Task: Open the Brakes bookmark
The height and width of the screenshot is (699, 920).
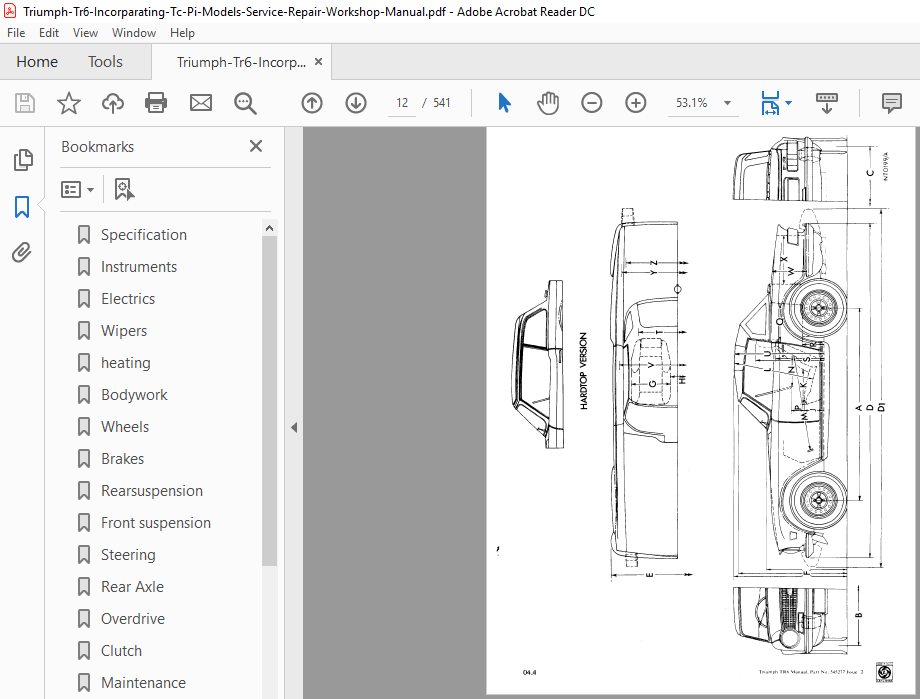Action: (x=123, y=459)
